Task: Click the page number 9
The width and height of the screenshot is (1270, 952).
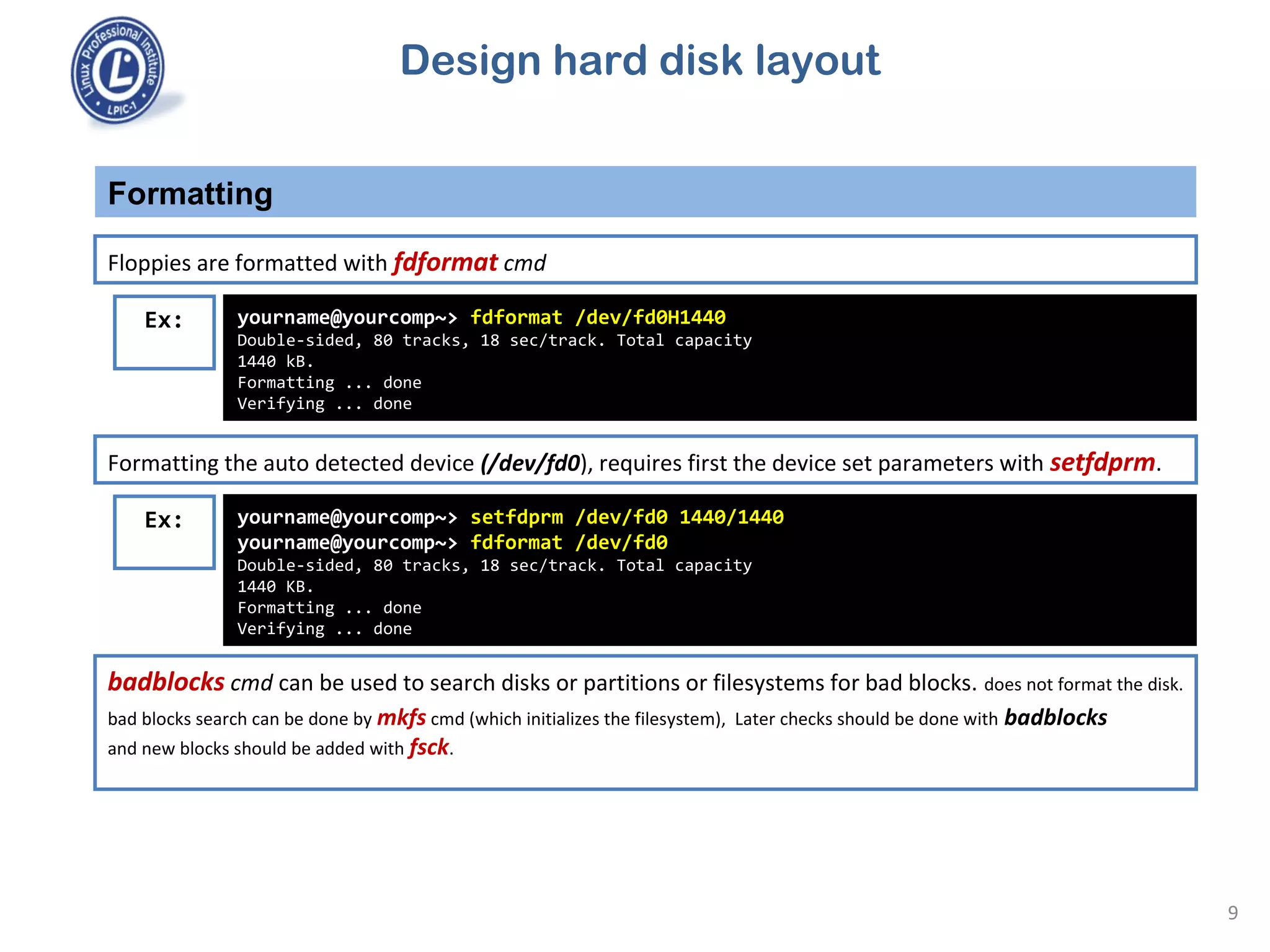Action: (x=1233, y=912)
